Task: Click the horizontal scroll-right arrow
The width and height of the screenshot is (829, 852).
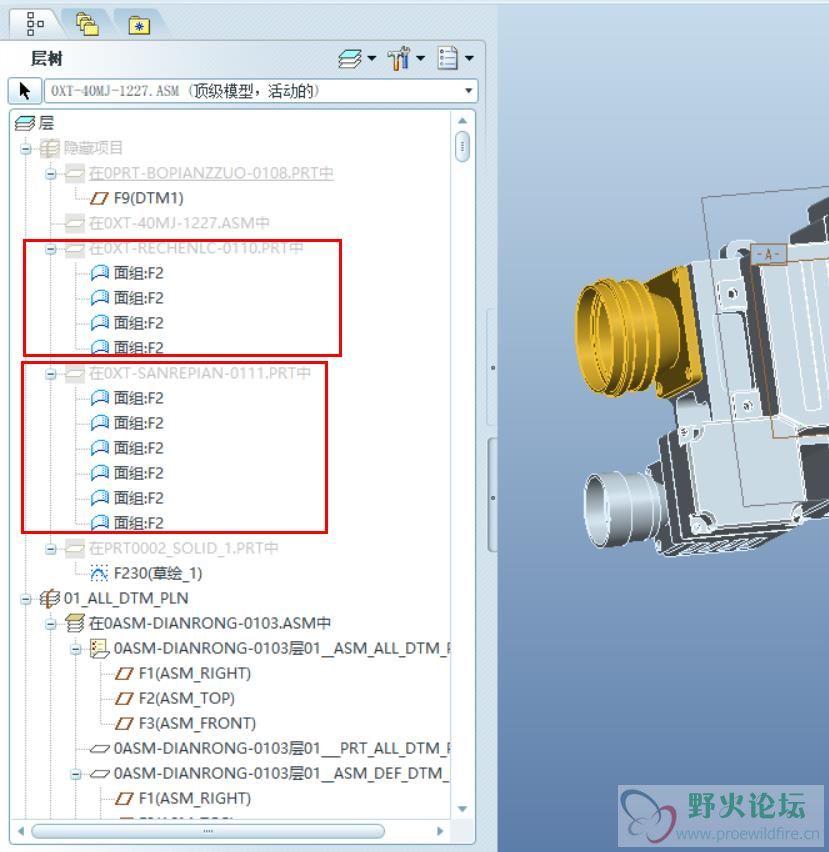Action: pyautogui.click(x=440, y=831)
